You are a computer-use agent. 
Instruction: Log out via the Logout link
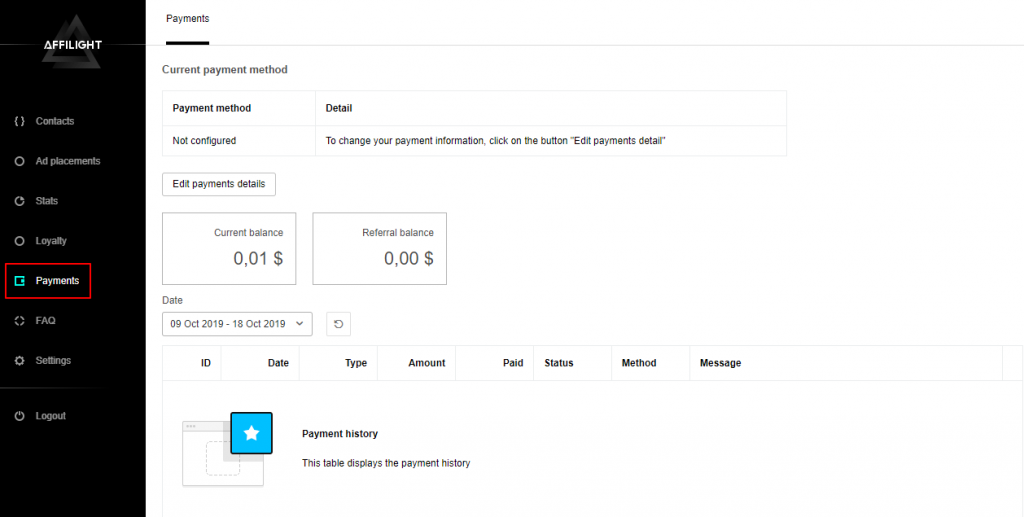[51, 416]
